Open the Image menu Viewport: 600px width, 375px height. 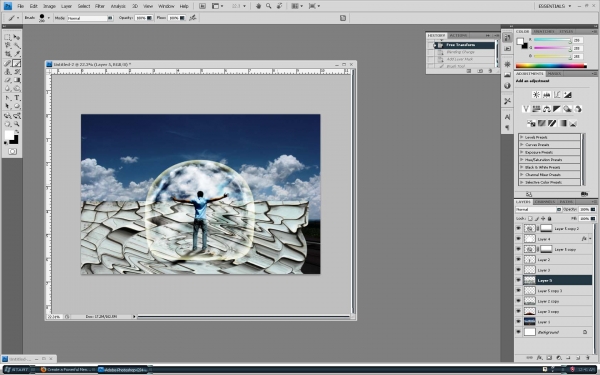pos(49,6)
